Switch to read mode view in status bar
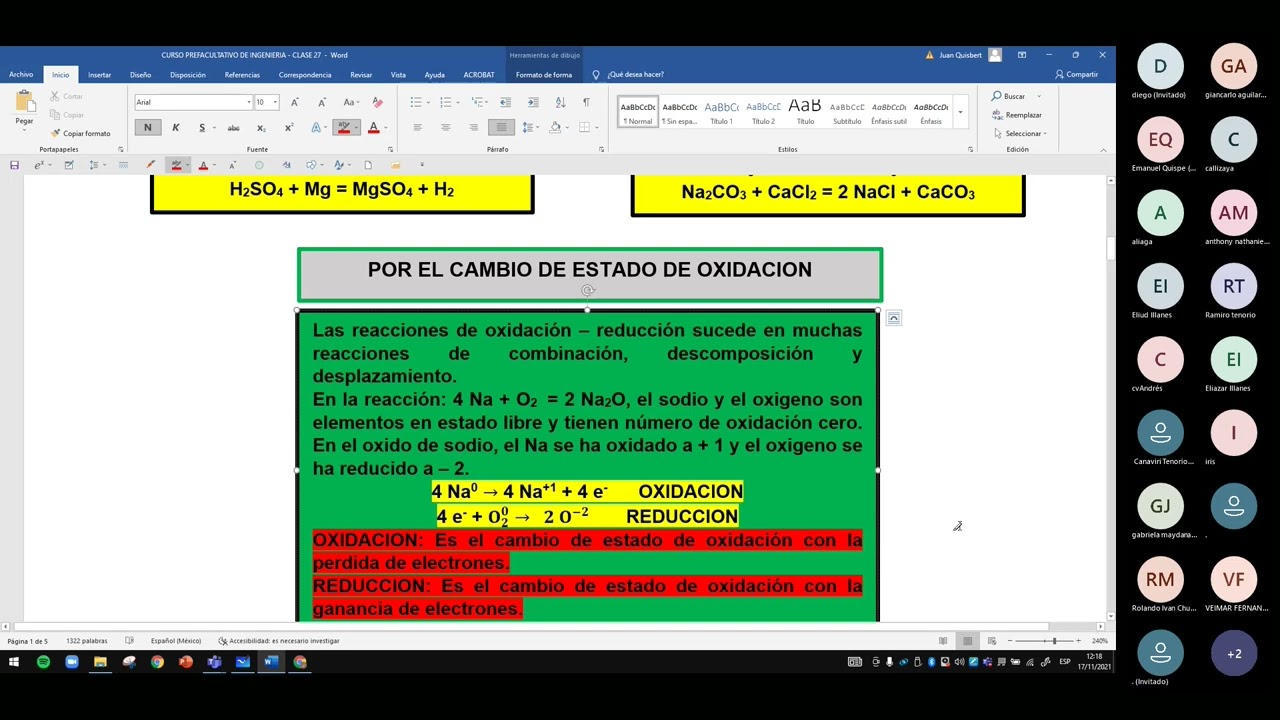The width and height of the screenshot is (1280, 720). pyautogui.click(x=943, y=641)
